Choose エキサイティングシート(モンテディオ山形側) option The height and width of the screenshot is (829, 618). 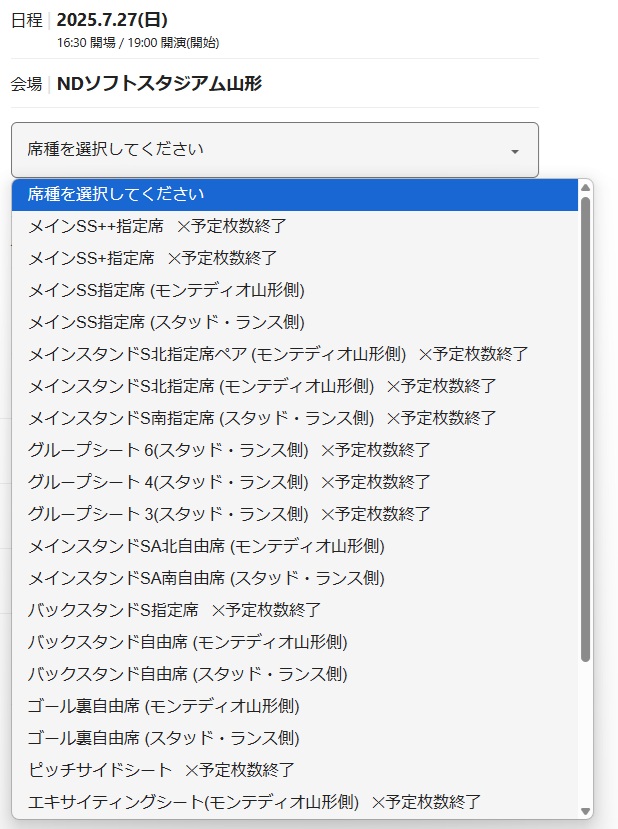click(x=294, y=802)
